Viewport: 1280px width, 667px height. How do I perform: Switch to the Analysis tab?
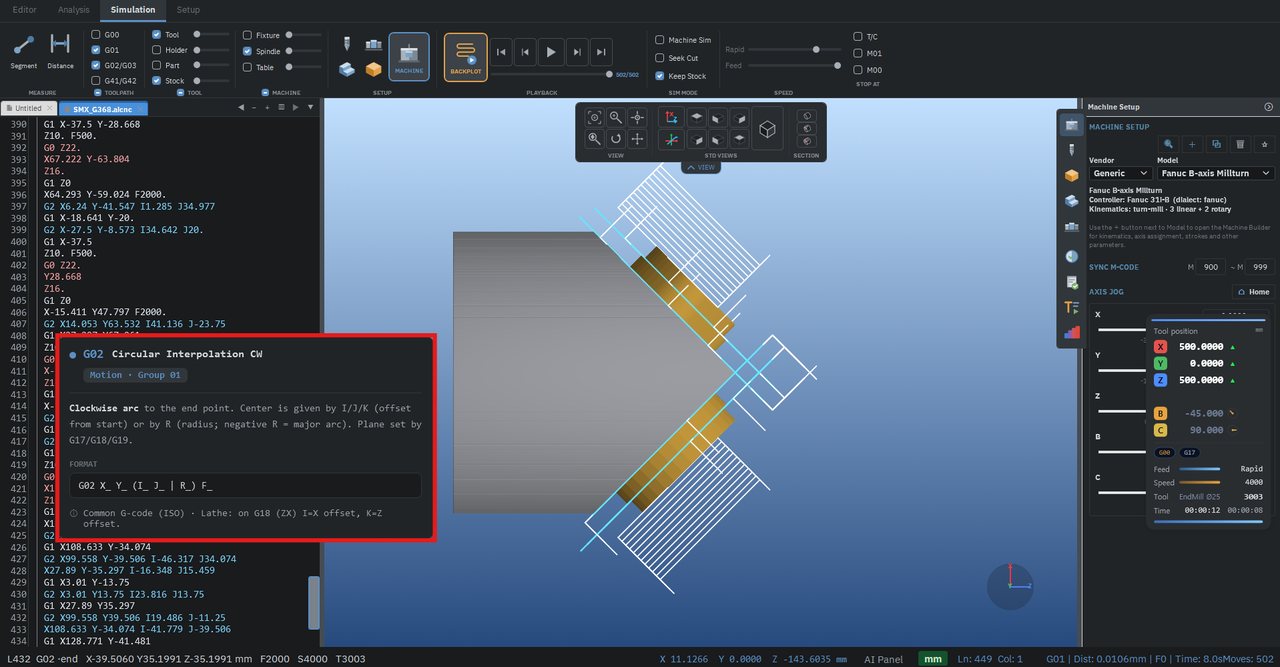point(73,10)
